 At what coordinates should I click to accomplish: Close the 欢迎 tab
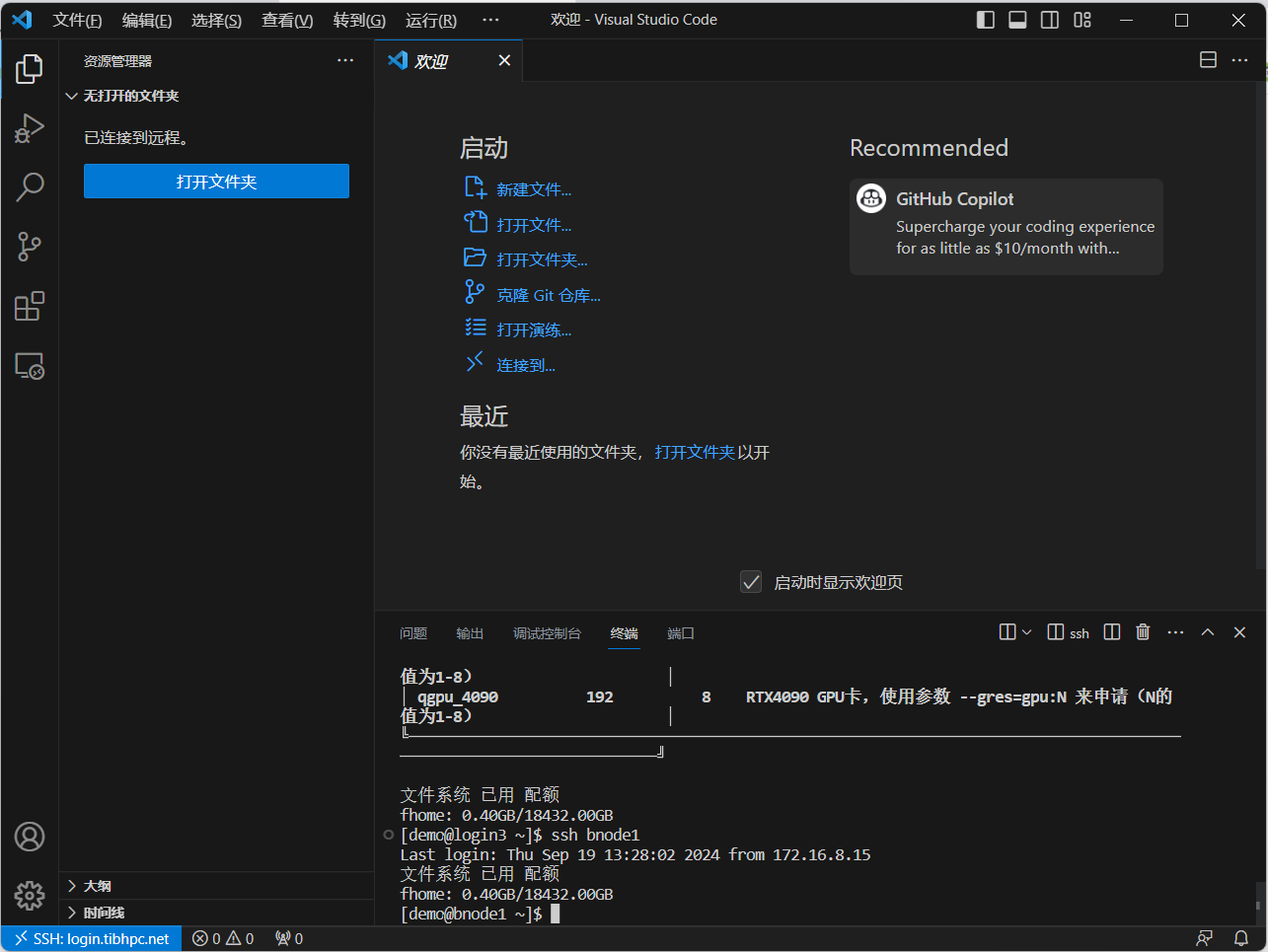pyautogui.click(x=504, y=60)
